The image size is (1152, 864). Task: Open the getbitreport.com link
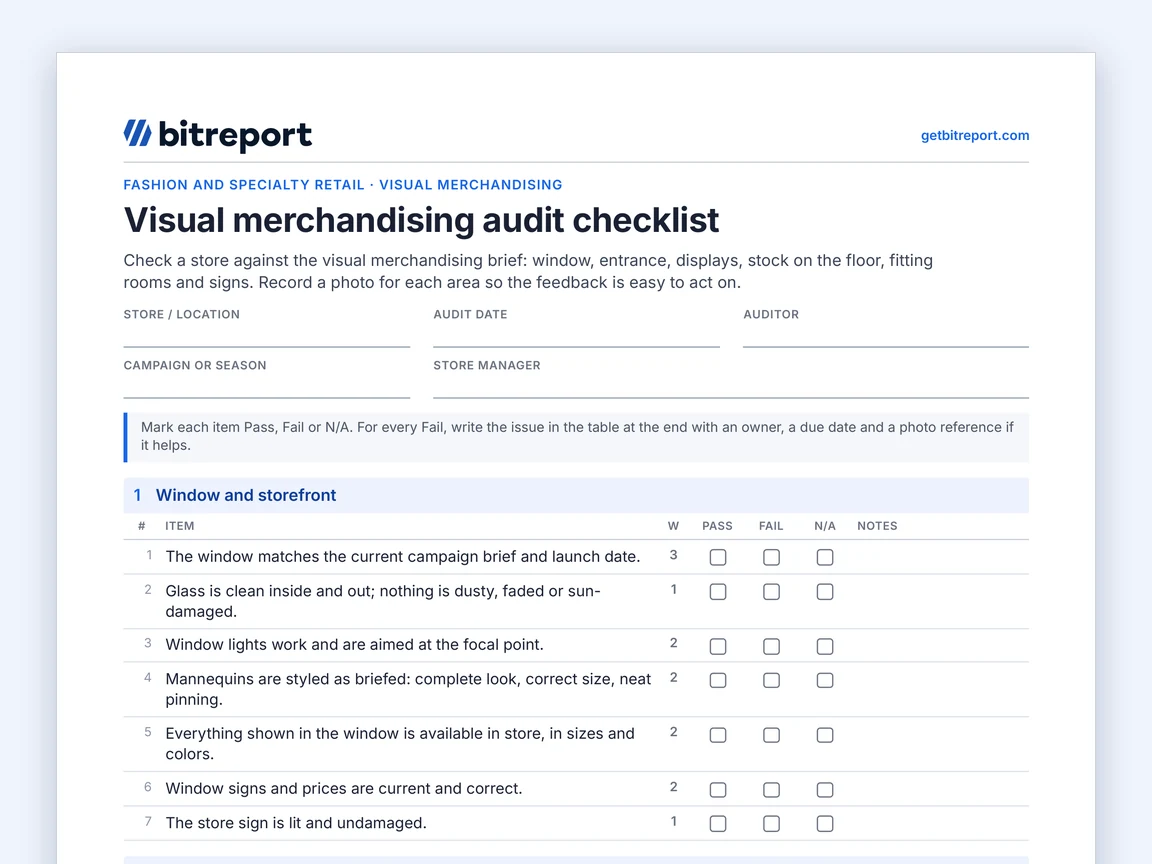click(974, 135)
